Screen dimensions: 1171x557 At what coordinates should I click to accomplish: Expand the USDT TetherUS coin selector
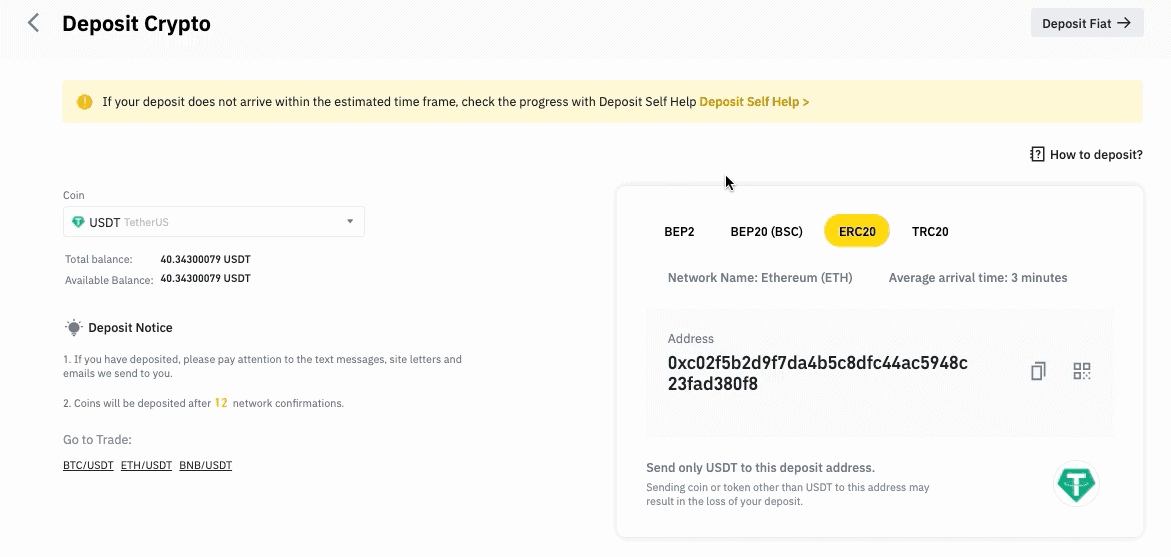click(214, 222)
